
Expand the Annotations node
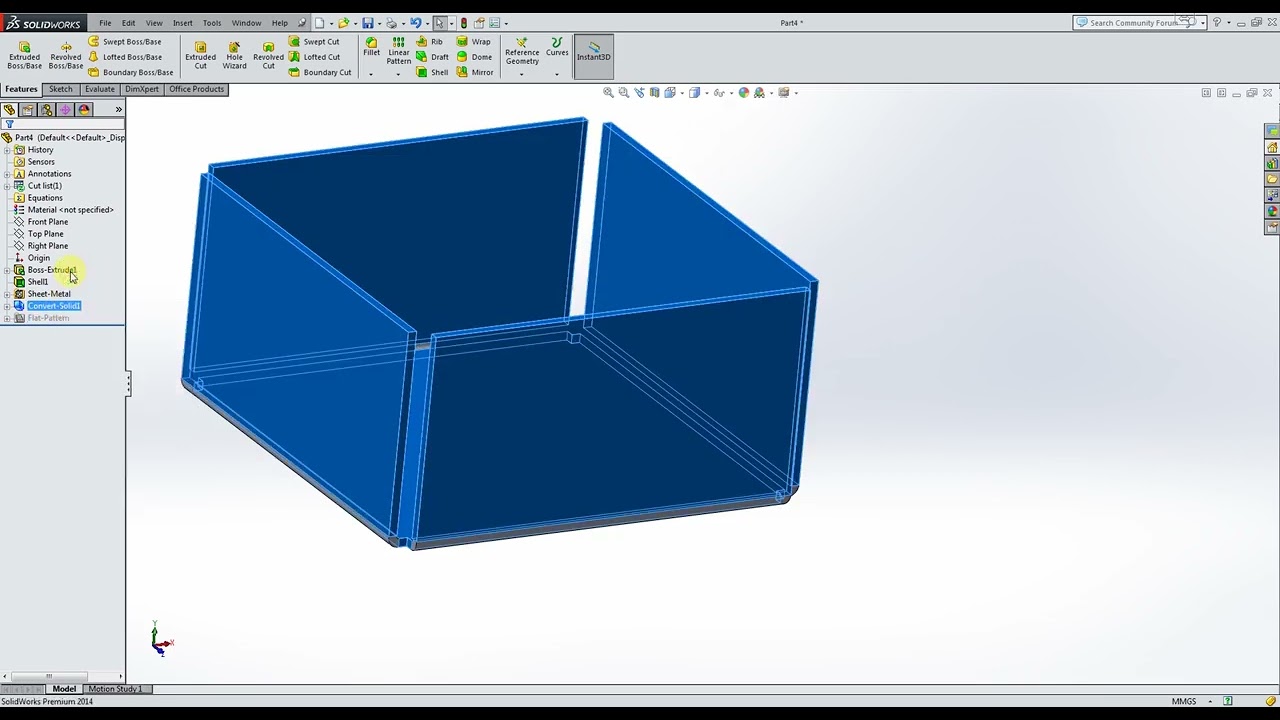(7, 174)
